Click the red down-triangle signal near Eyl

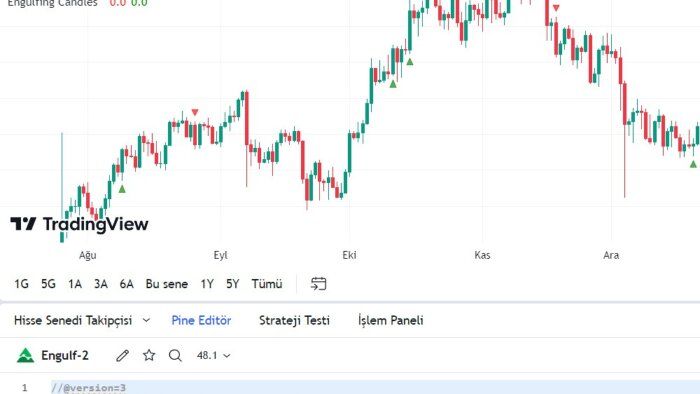195,112
